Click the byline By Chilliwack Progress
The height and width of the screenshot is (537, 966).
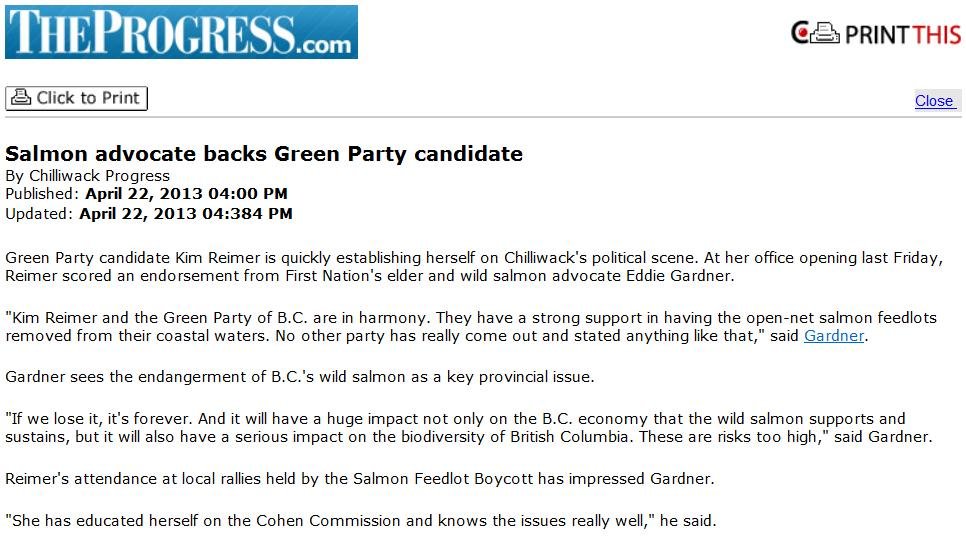(88, 176)
